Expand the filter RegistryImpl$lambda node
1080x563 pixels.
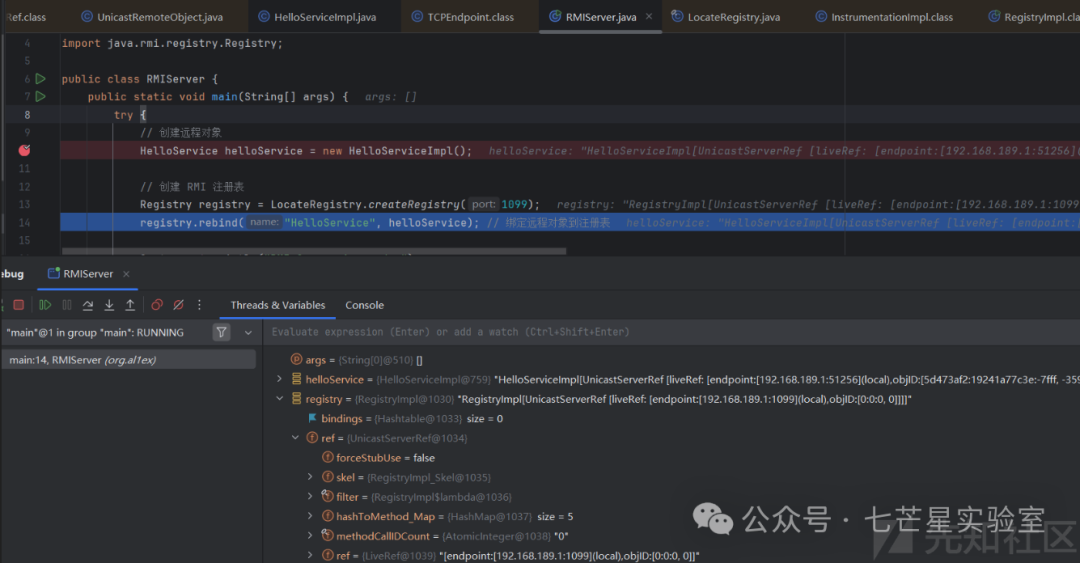(310, 496)
